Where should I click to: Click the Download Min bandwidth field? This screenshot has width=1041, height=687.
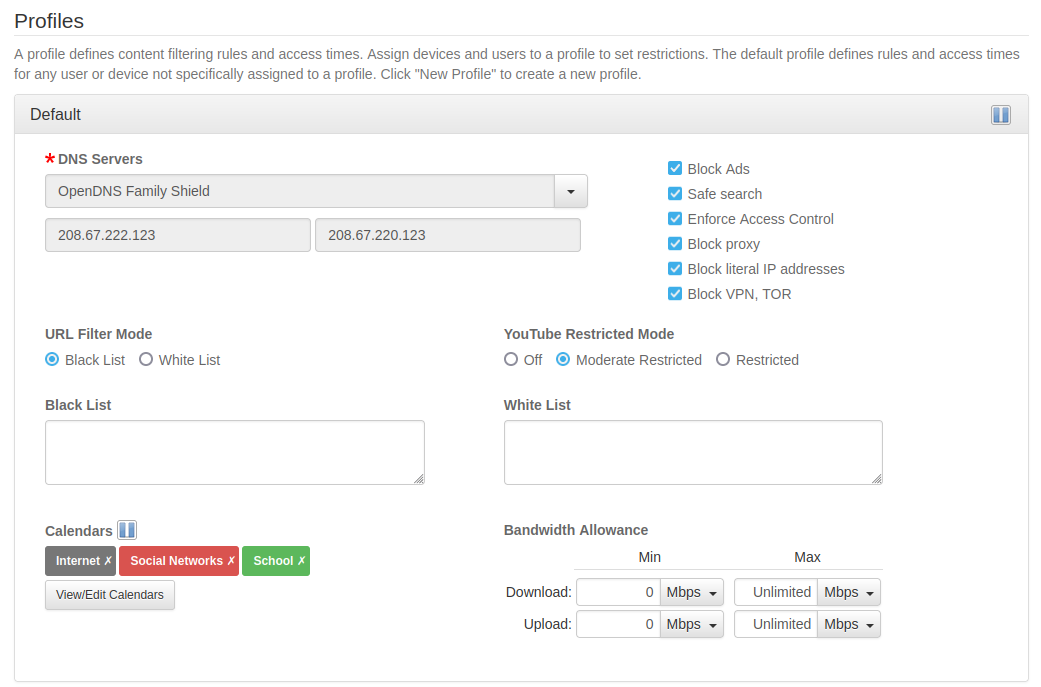(x=618, y=592)
